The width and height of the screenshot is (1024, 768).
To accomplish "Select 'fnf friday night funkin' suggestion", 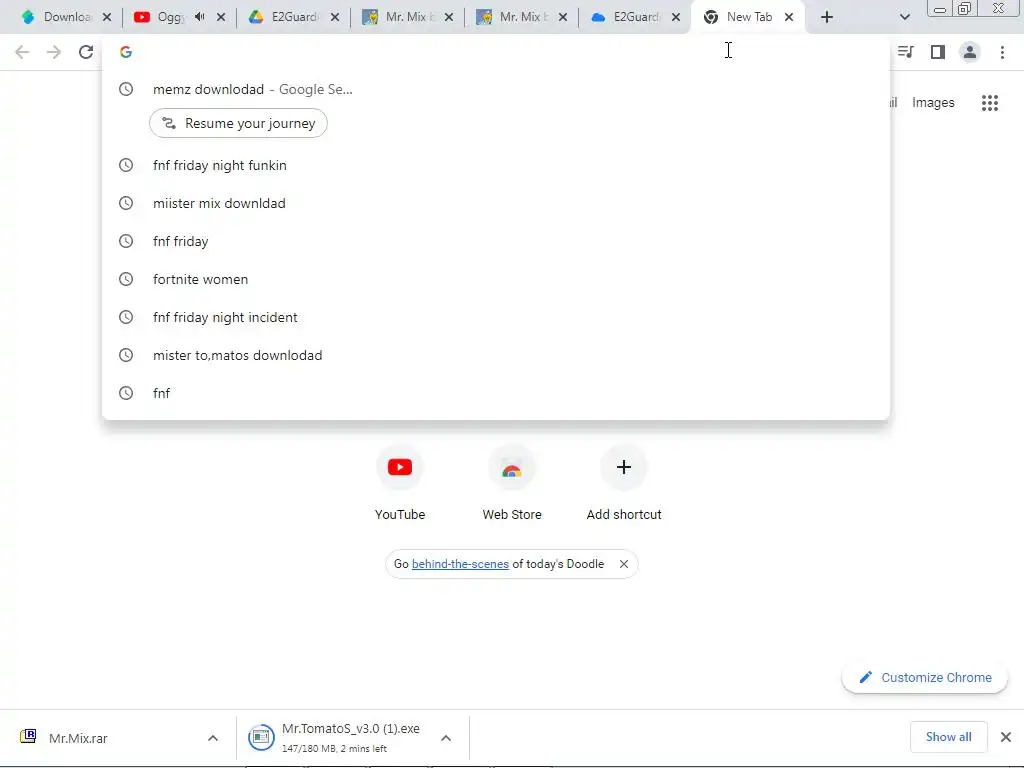I will click(496, 165).
